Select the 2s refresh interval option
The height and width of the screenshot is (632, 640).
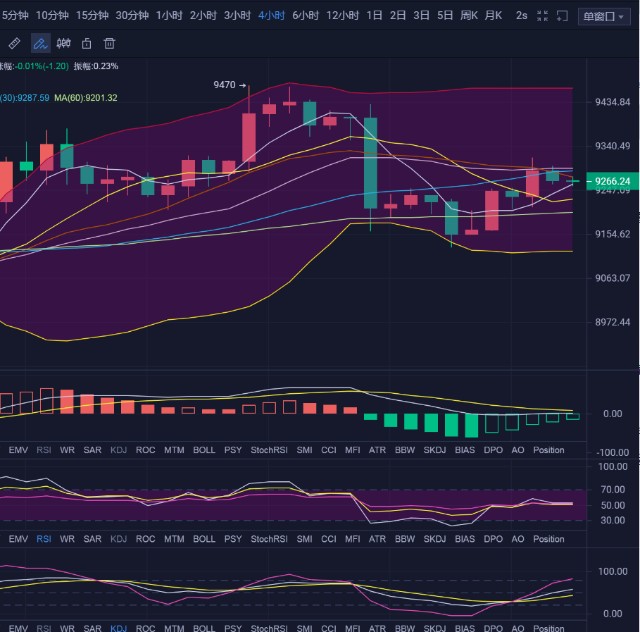click(x=521, y=16)
